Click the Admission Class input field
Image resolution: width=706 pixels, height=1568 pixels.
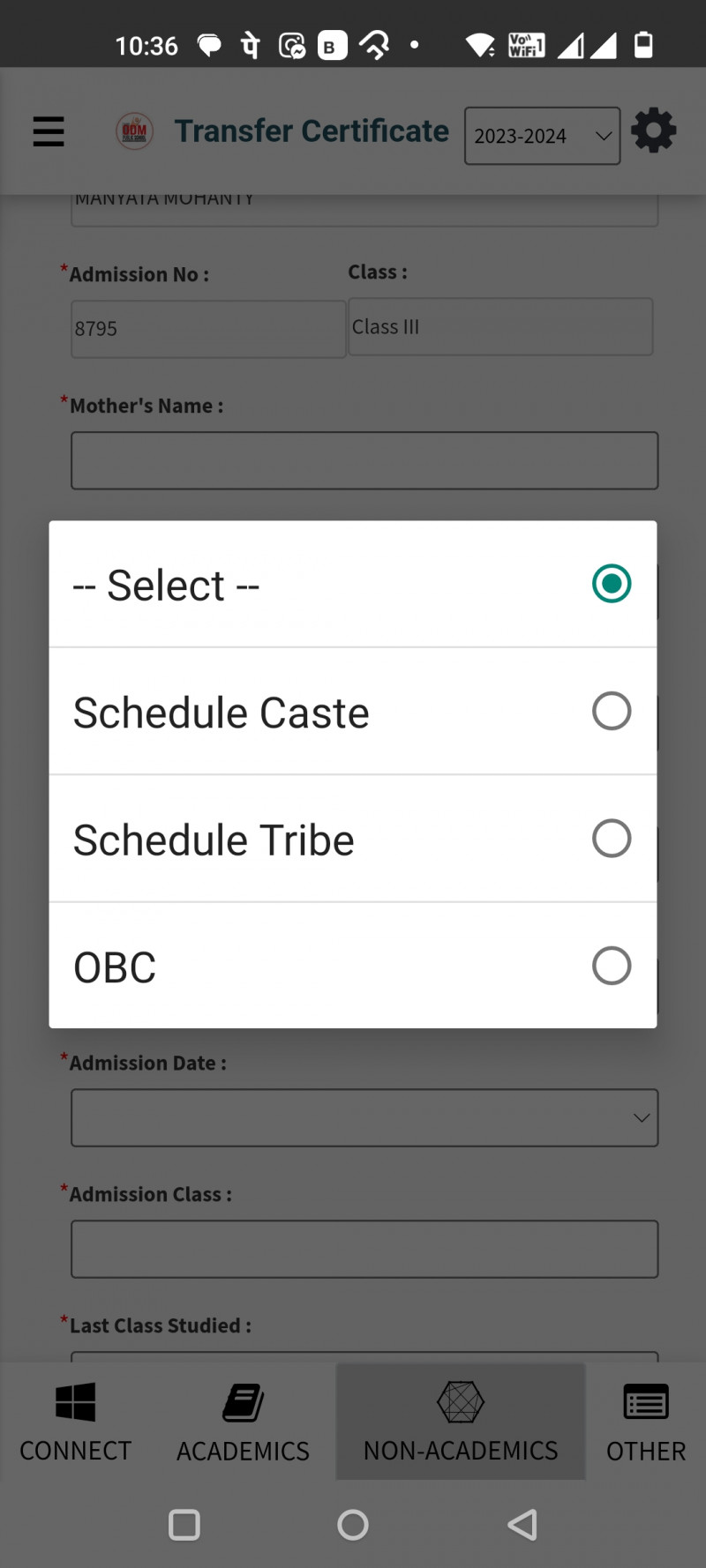364,1249
